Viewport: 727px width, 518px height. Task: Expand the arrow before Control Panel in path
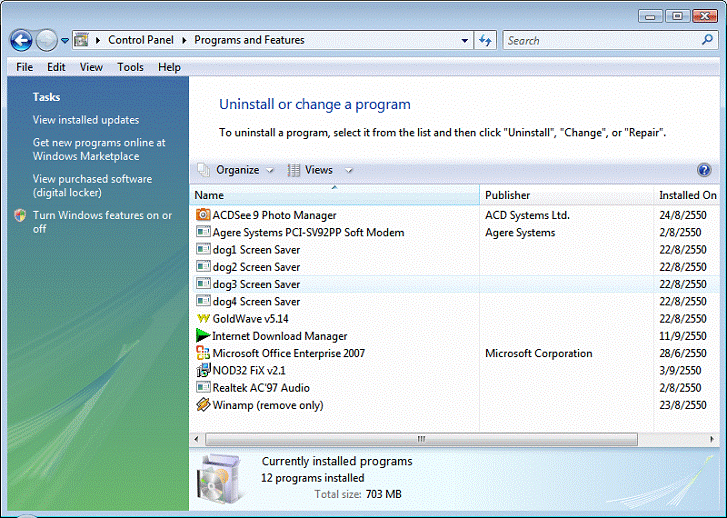pos(98,40)
